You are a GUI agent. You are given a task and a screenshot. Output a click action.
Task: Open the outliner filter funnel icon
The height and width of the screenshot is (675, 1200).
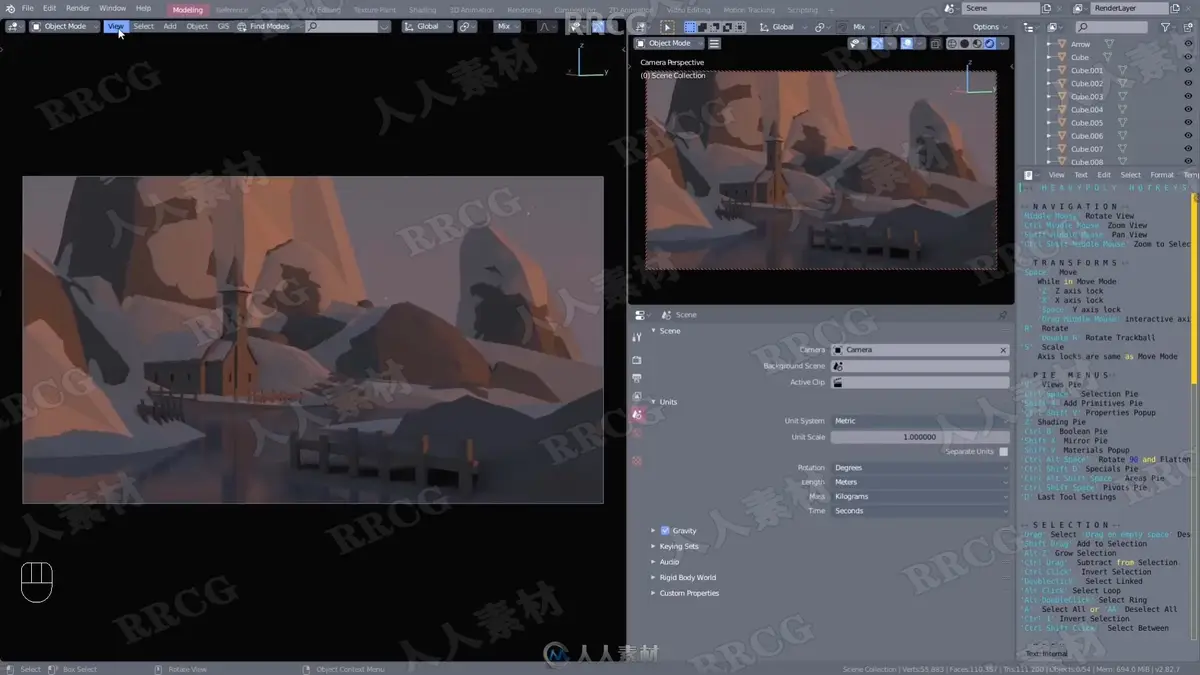[x=1166, y=27]
